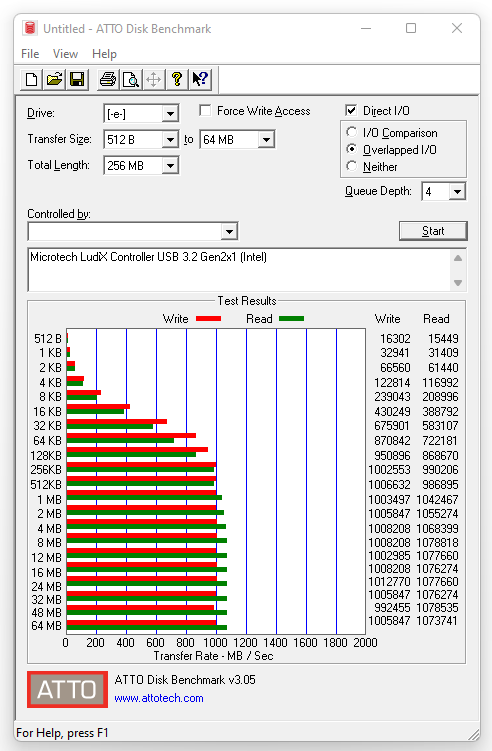
Task: Click the ATTO app icon in title bar
Action: click(x=30, y=28)
